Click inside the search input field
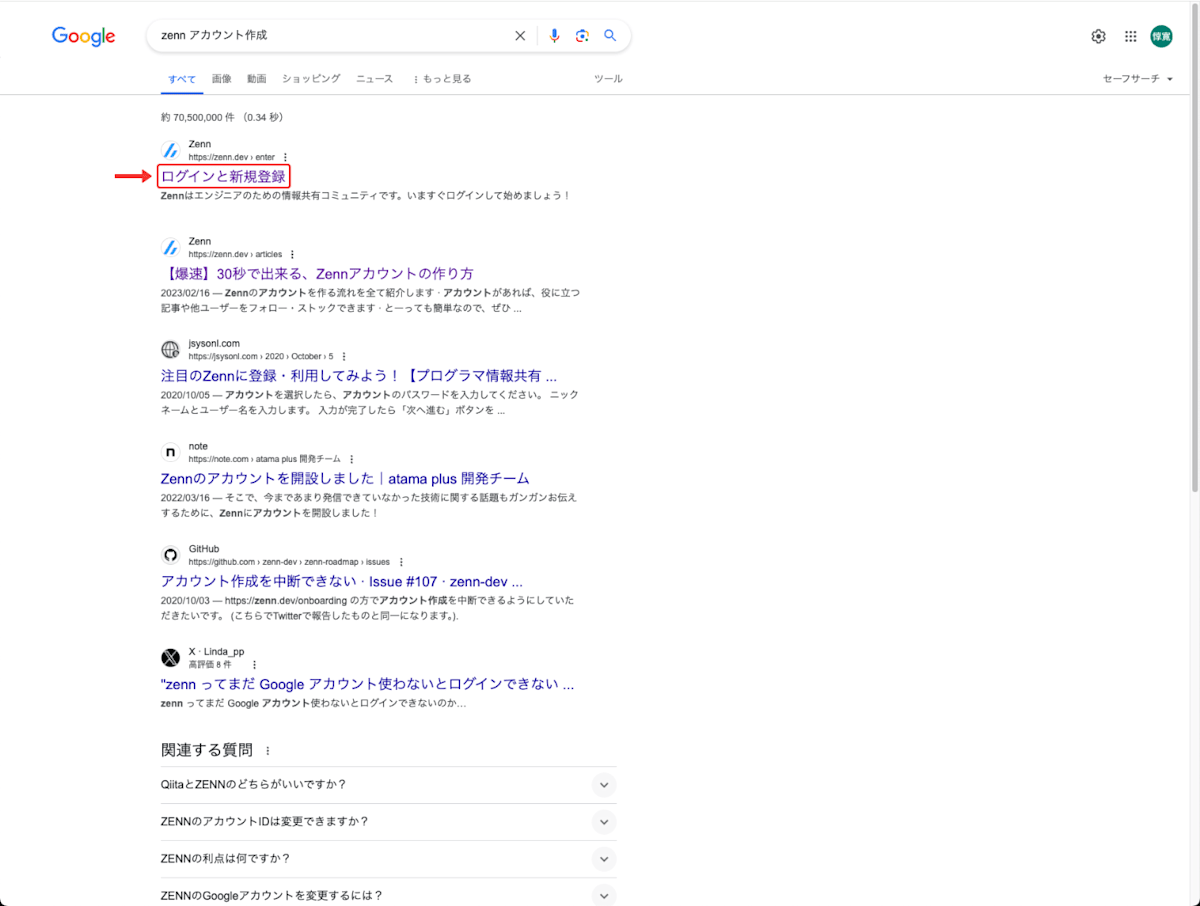 (330, 35)
